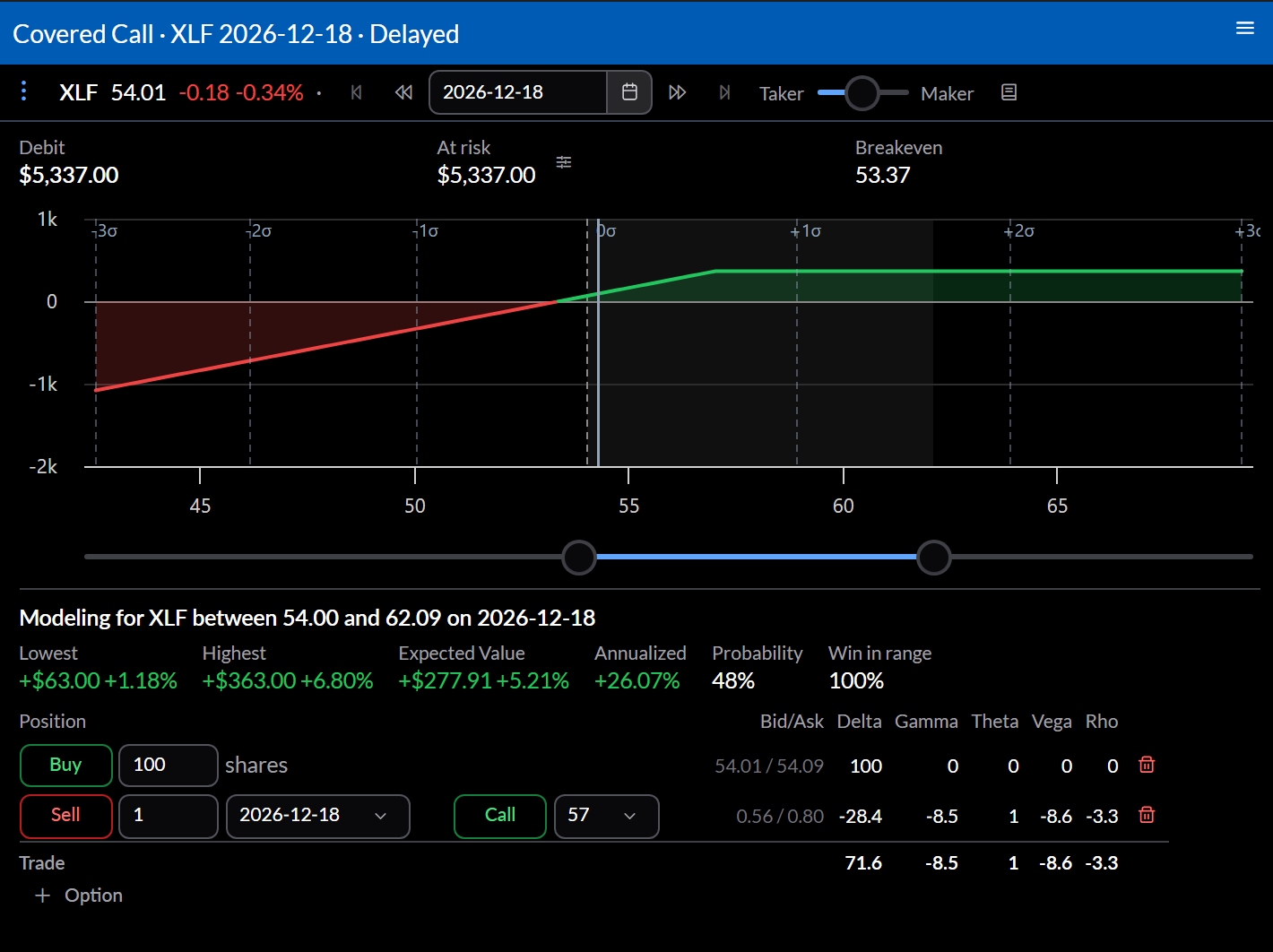Viewport: 1273px width, 952px height.
Task: Click the option leg delta -28.4
Action: tap(861, 817)
